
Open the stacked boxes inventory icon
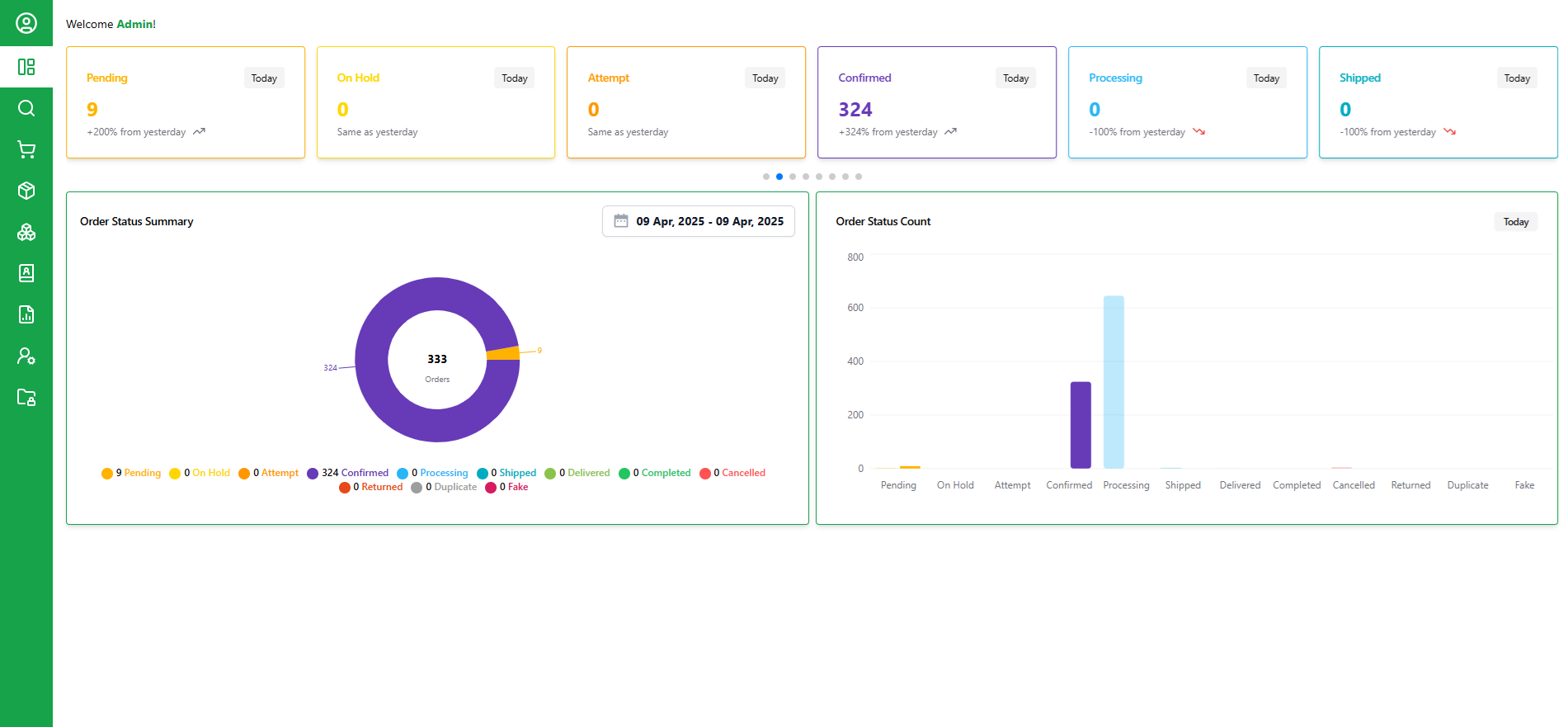tap(26, 232)
